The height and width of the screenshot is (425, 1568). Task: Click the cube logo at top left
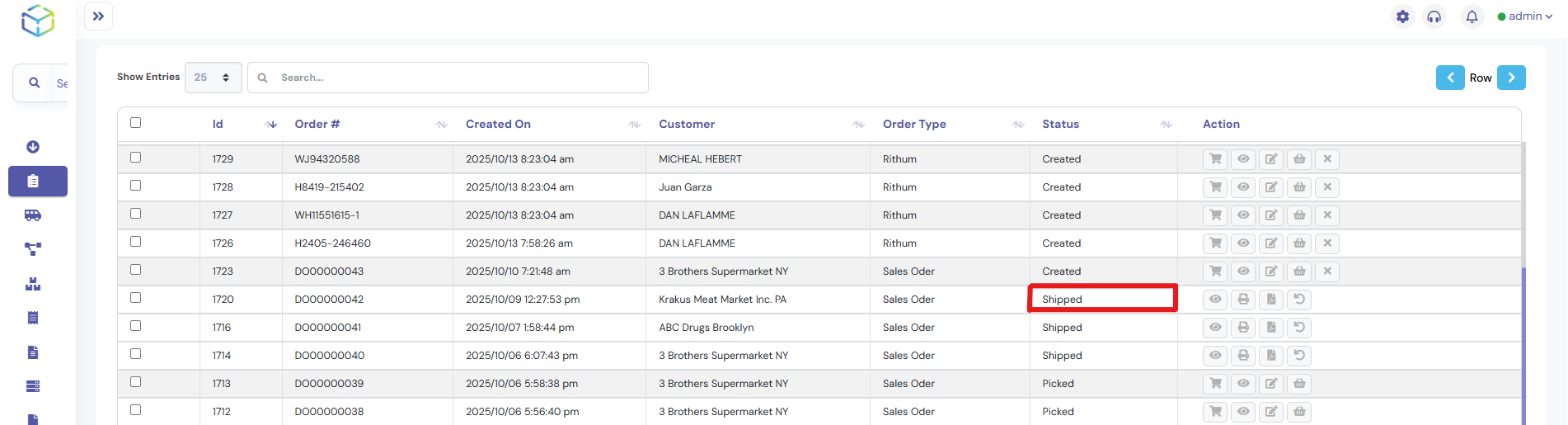(38, 21)
